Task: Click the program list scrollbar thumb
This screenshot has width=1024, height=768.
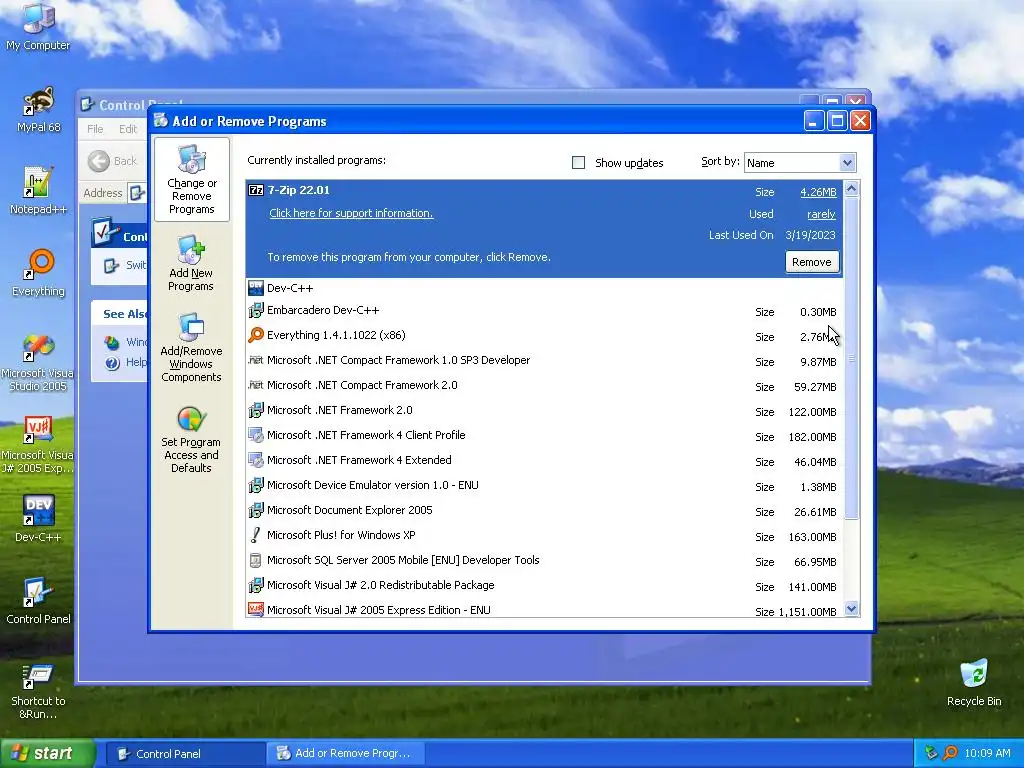Action: pos(851,358)
